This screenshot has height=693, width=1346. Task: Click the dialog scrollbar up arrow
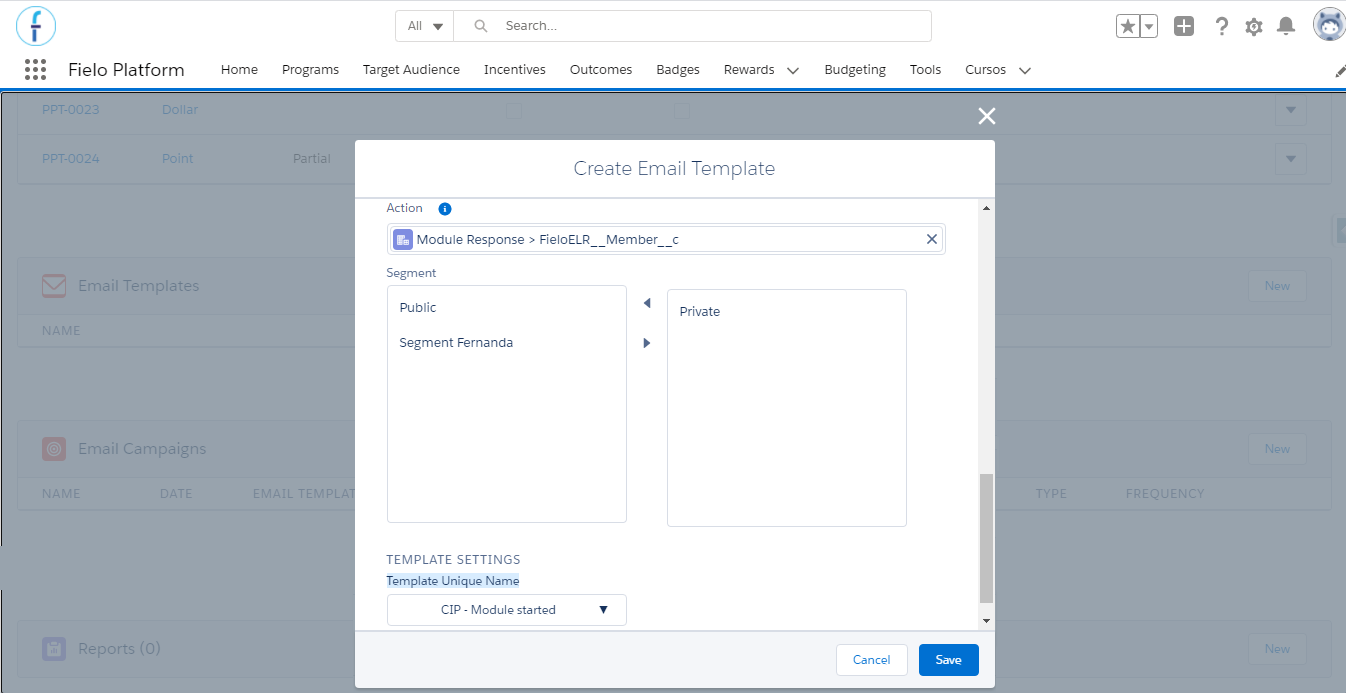point(987,208)
